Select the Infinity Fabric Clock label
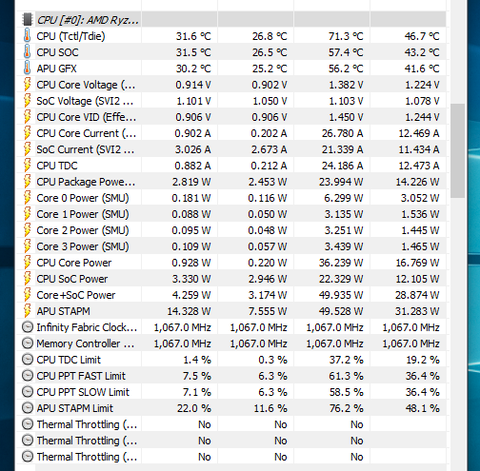This screenshot has width=480, height=471. point(87,327)
